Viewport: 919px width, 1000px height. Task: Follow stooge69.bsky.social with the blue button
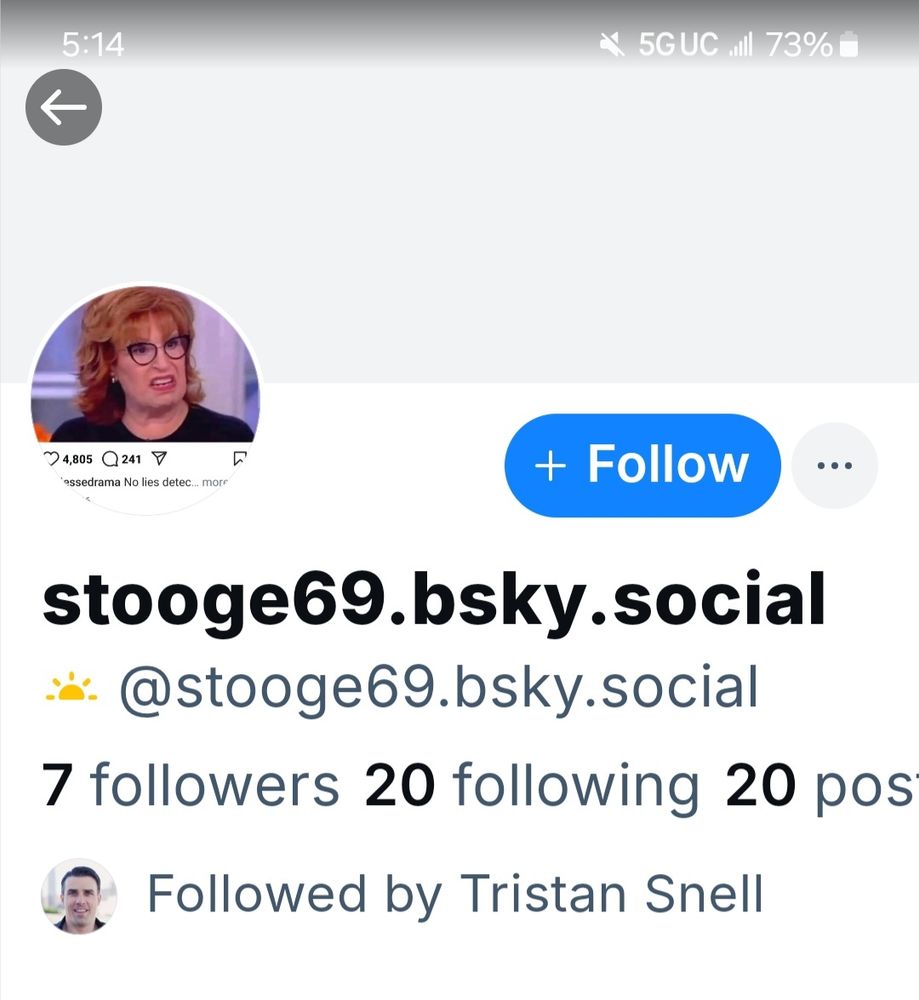[x=642, y=465]
